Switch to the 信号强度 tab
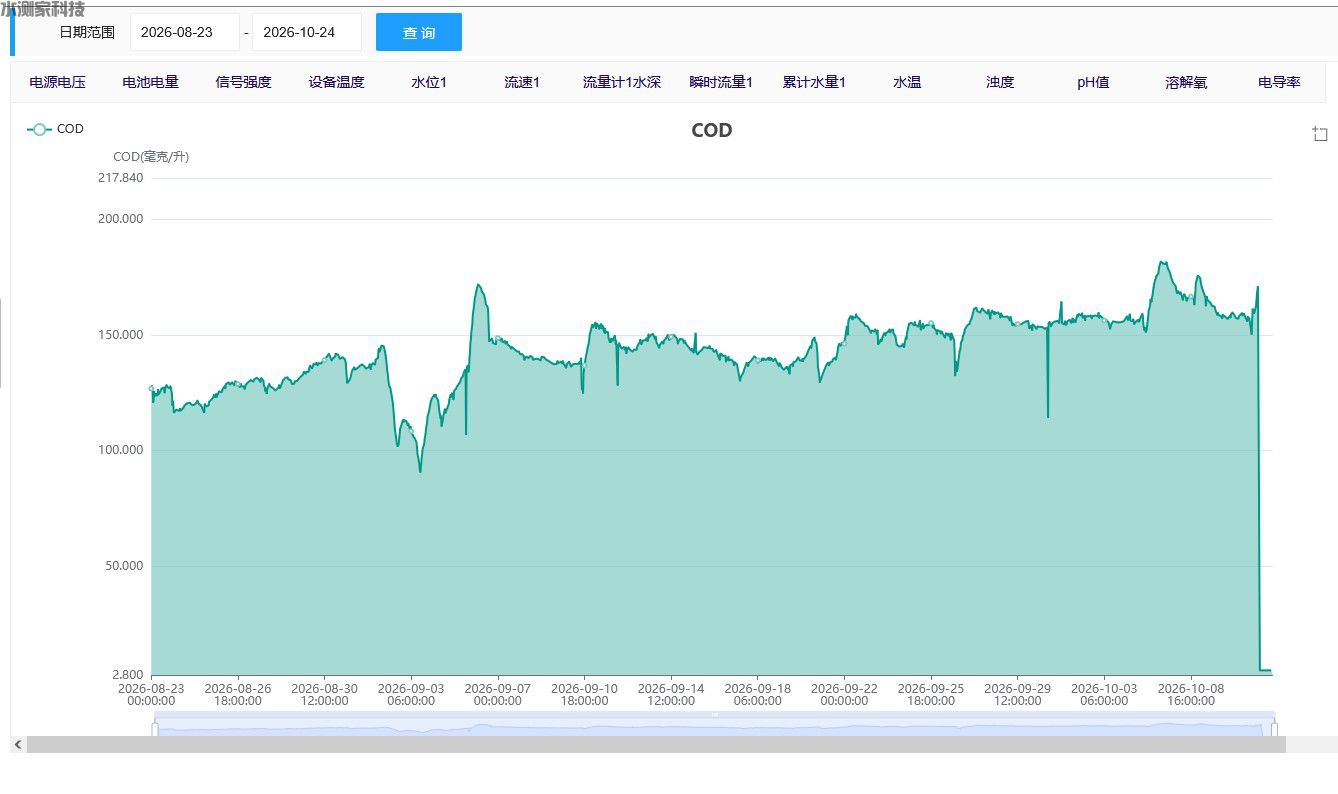Screen dimensions: 1338x794 coord(243,82)
